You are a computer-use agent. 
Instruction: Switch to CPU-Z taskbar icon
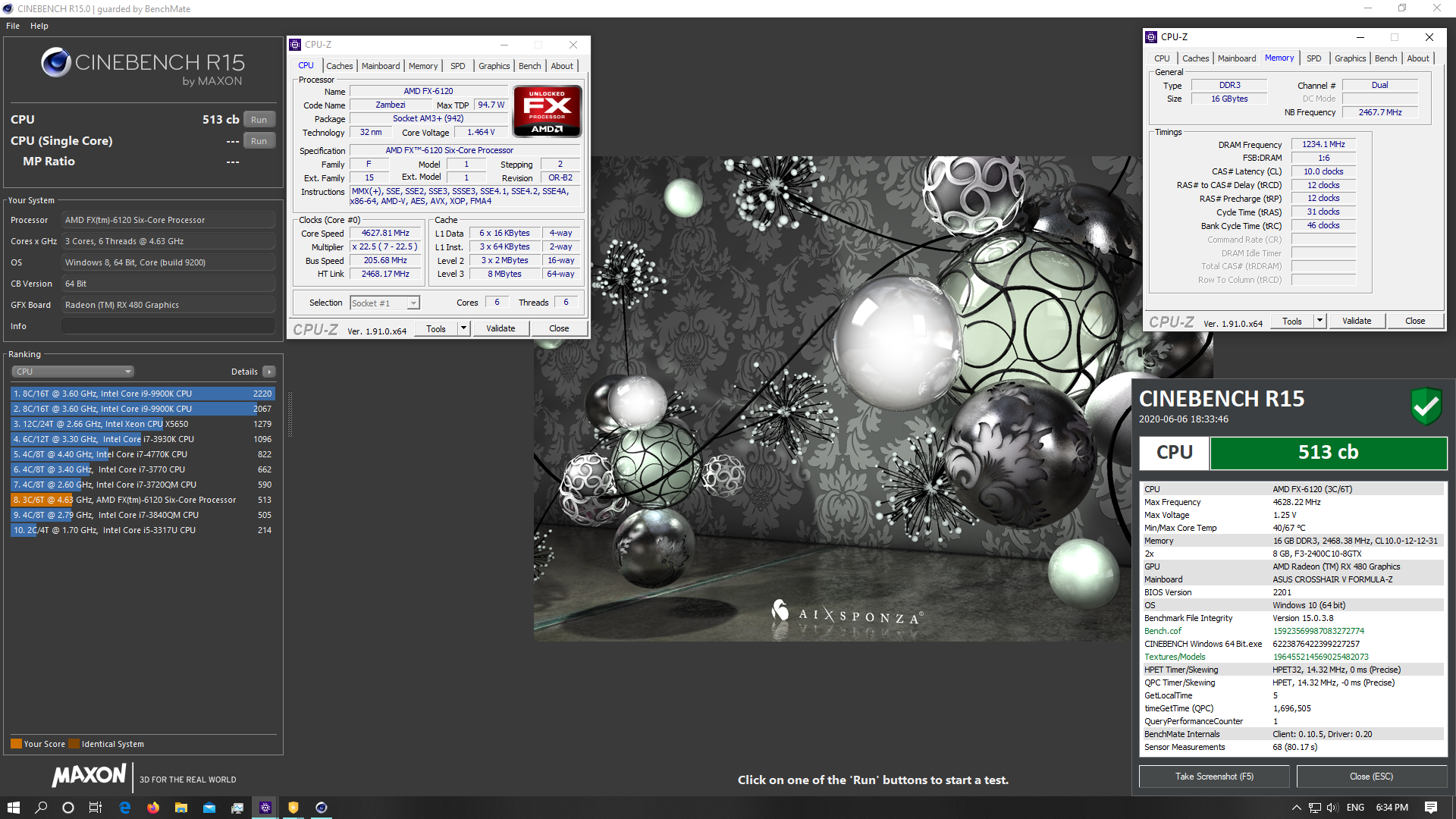tap(265, 808)
